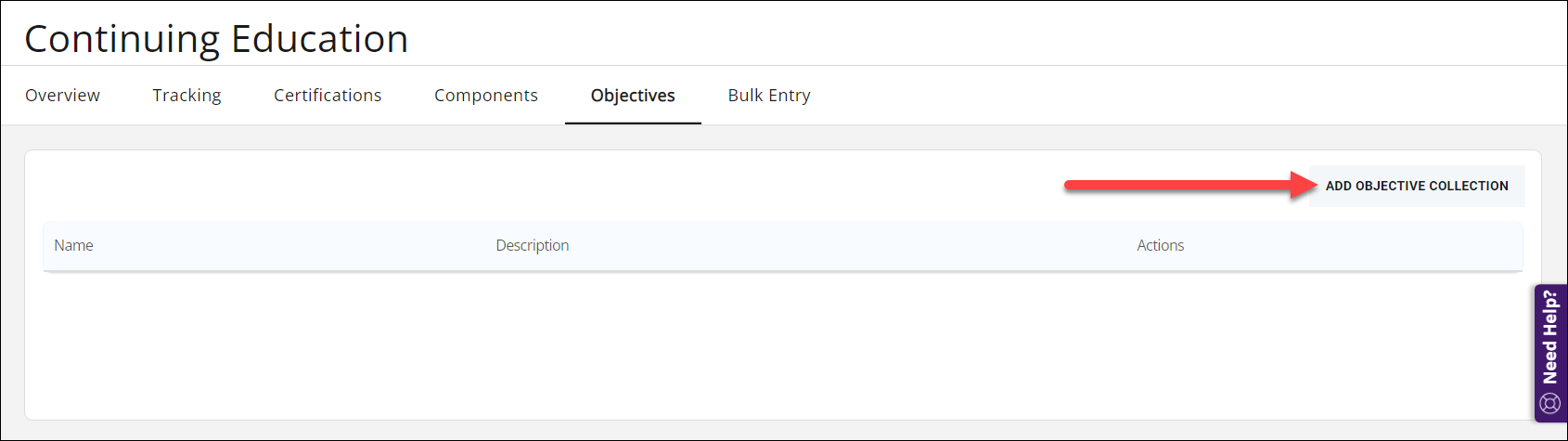Click the lifebuoy icon in the help widget

[x=1549, y=404]
